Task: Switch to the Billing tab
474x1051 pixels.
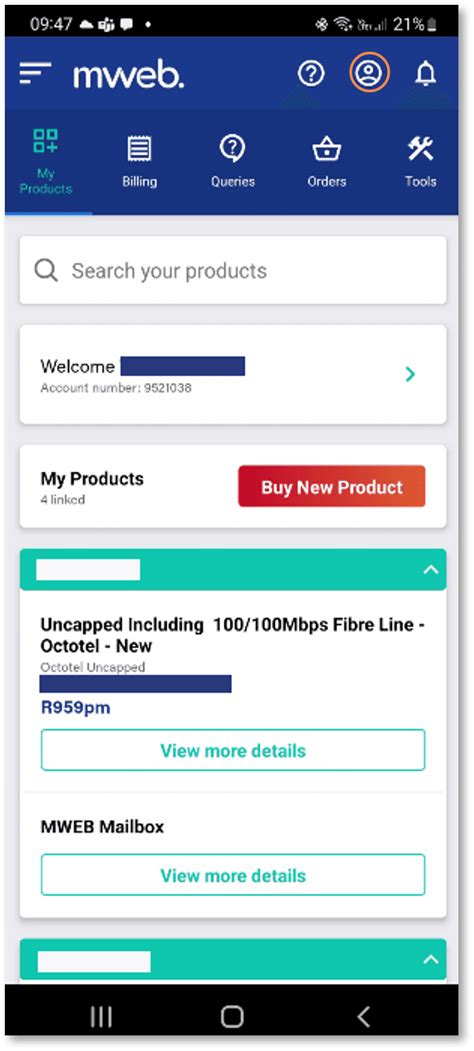Action: [x=139, y=162]
